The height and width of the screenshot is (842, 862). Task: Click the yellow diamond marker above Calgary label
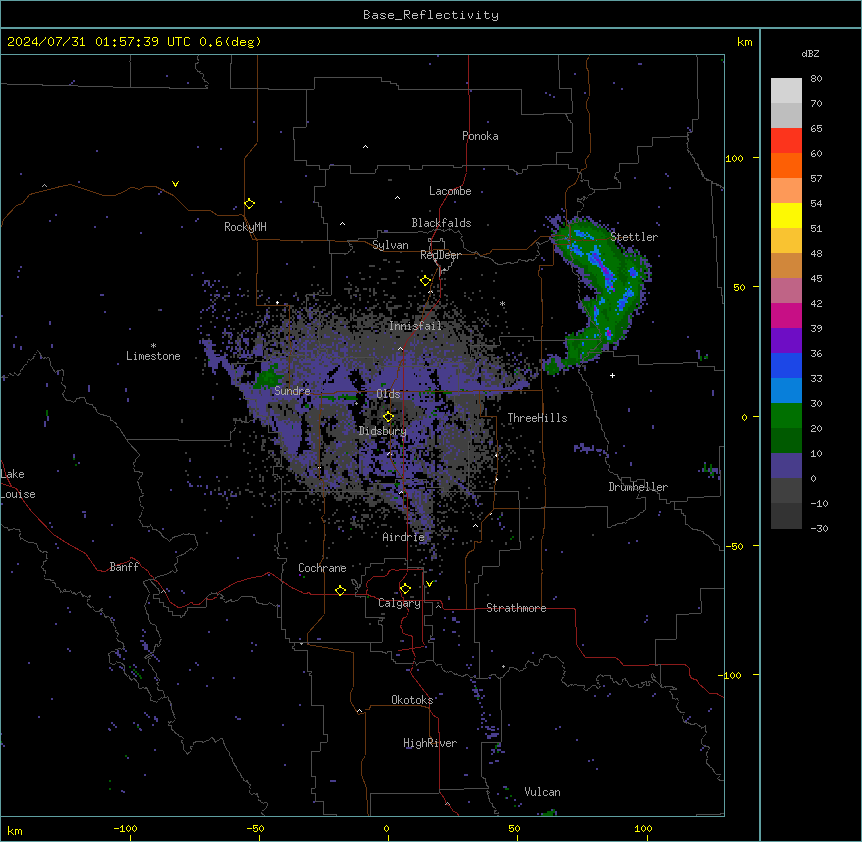pos(405,589)
